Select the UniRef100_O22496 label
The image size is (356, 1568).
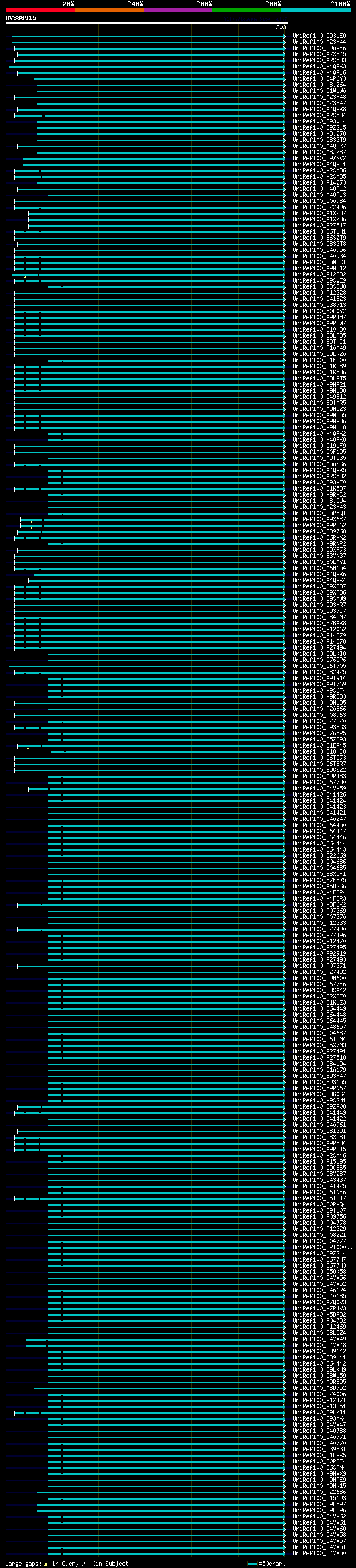pyautogui.click(x=319, y=207)
